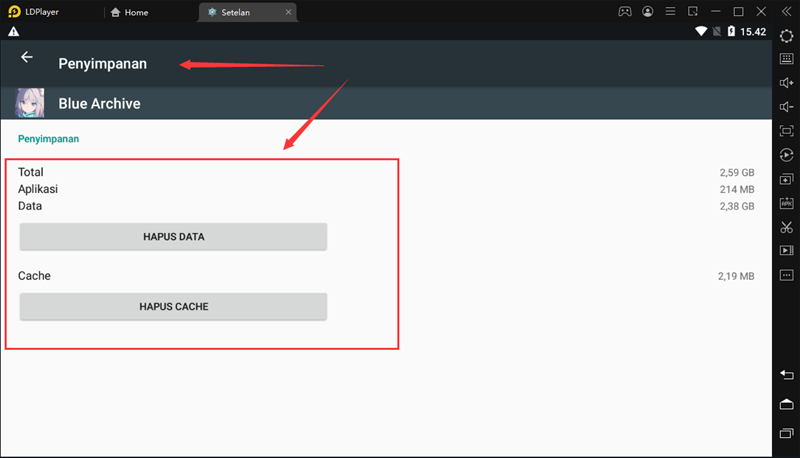
Task: Click the 2,19 MB cache value
Action: (x=736, y=276)
